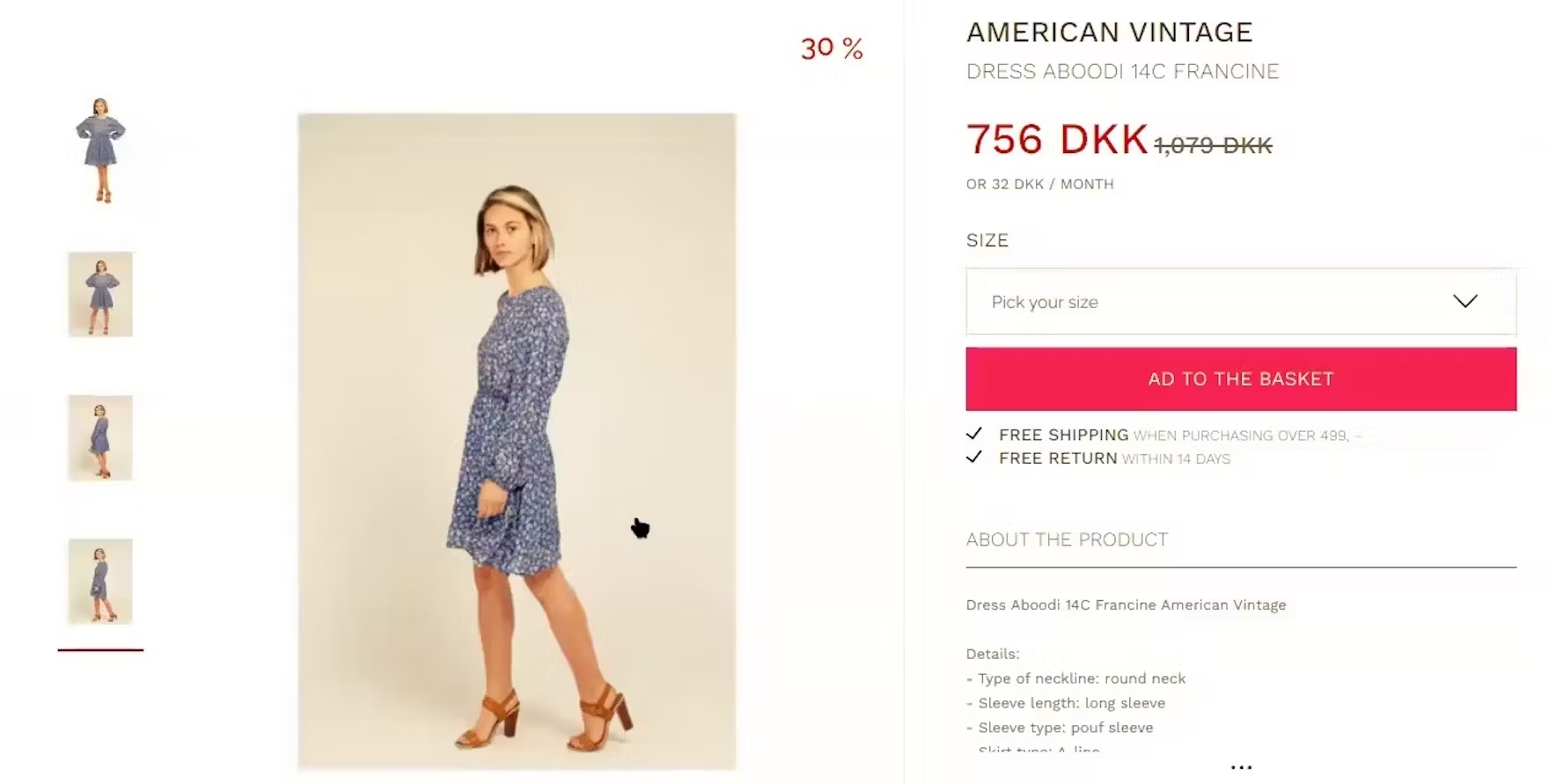
Task: Click the AMERICAN VINTAGE brand name
Action: [1109, 33]
